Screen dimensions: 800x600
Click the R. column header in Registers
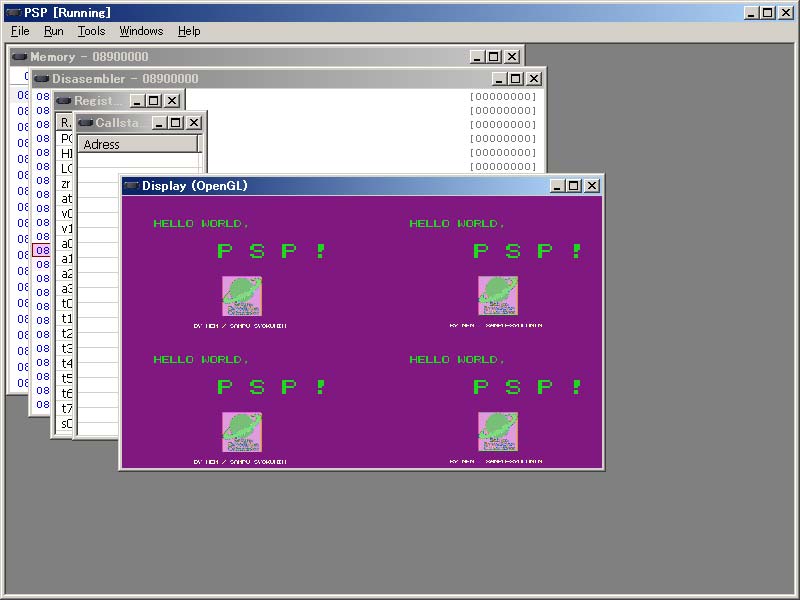point(65,123)
